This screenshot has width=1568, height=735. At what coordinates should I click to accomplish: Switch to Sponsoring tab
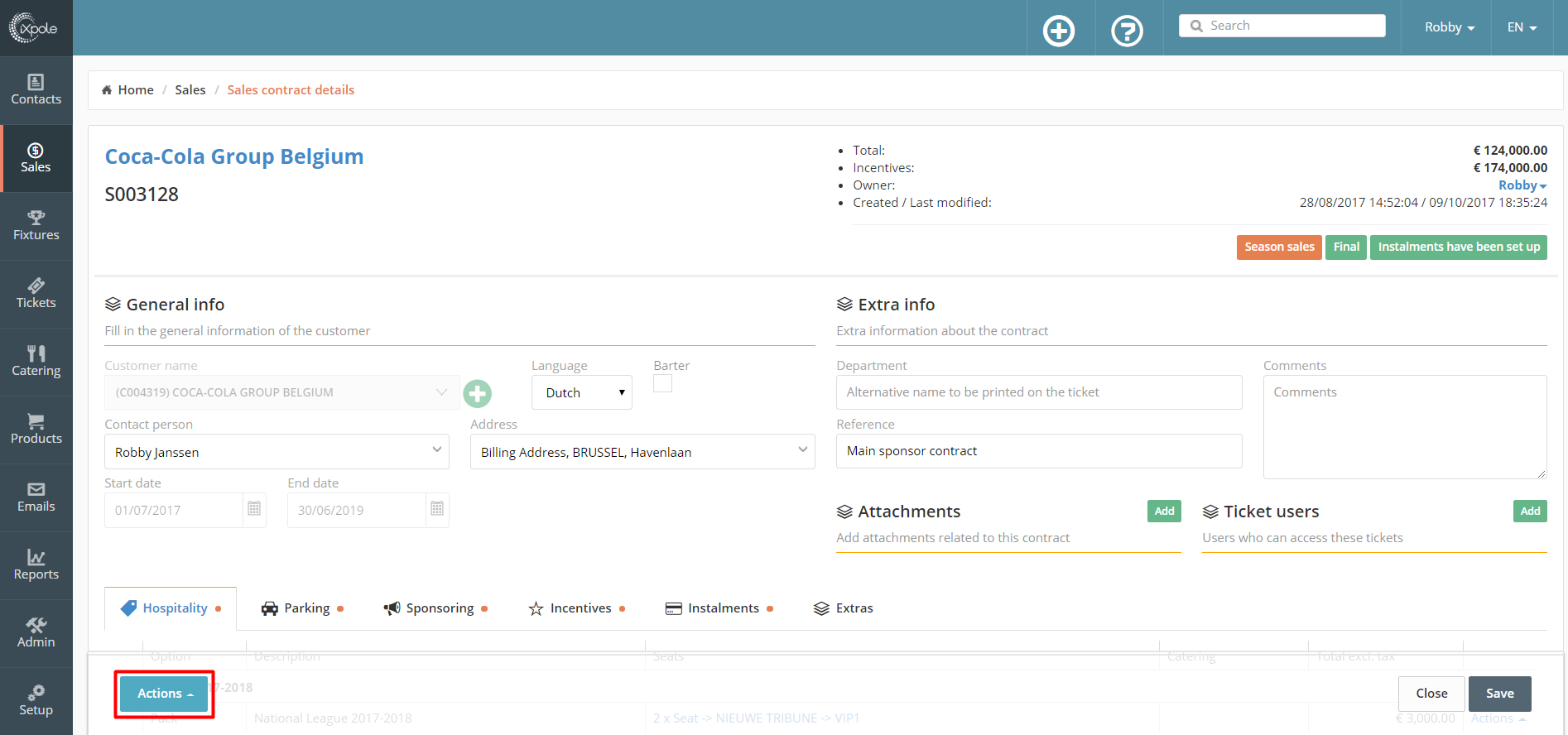point(435,608)
